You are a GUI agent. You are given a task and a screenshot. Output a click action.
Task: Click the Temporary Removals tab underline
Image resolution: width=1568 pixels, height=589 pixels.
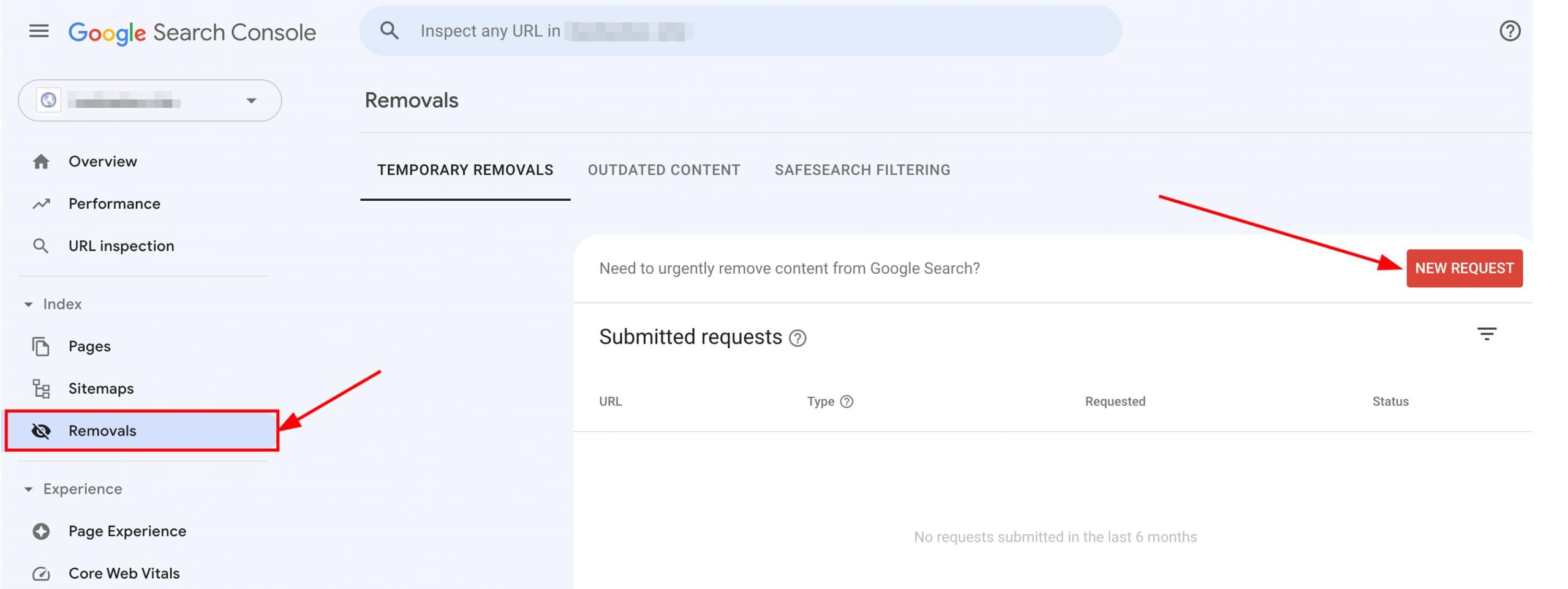click(466, 198)
